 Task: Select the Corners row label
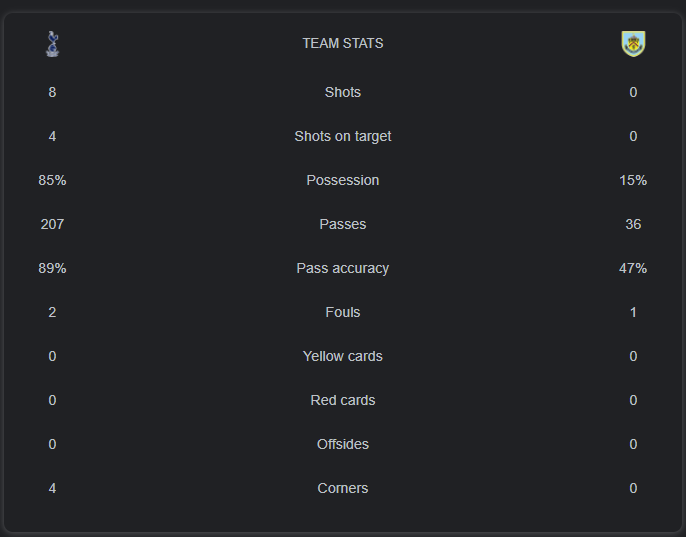click(343, 488)
